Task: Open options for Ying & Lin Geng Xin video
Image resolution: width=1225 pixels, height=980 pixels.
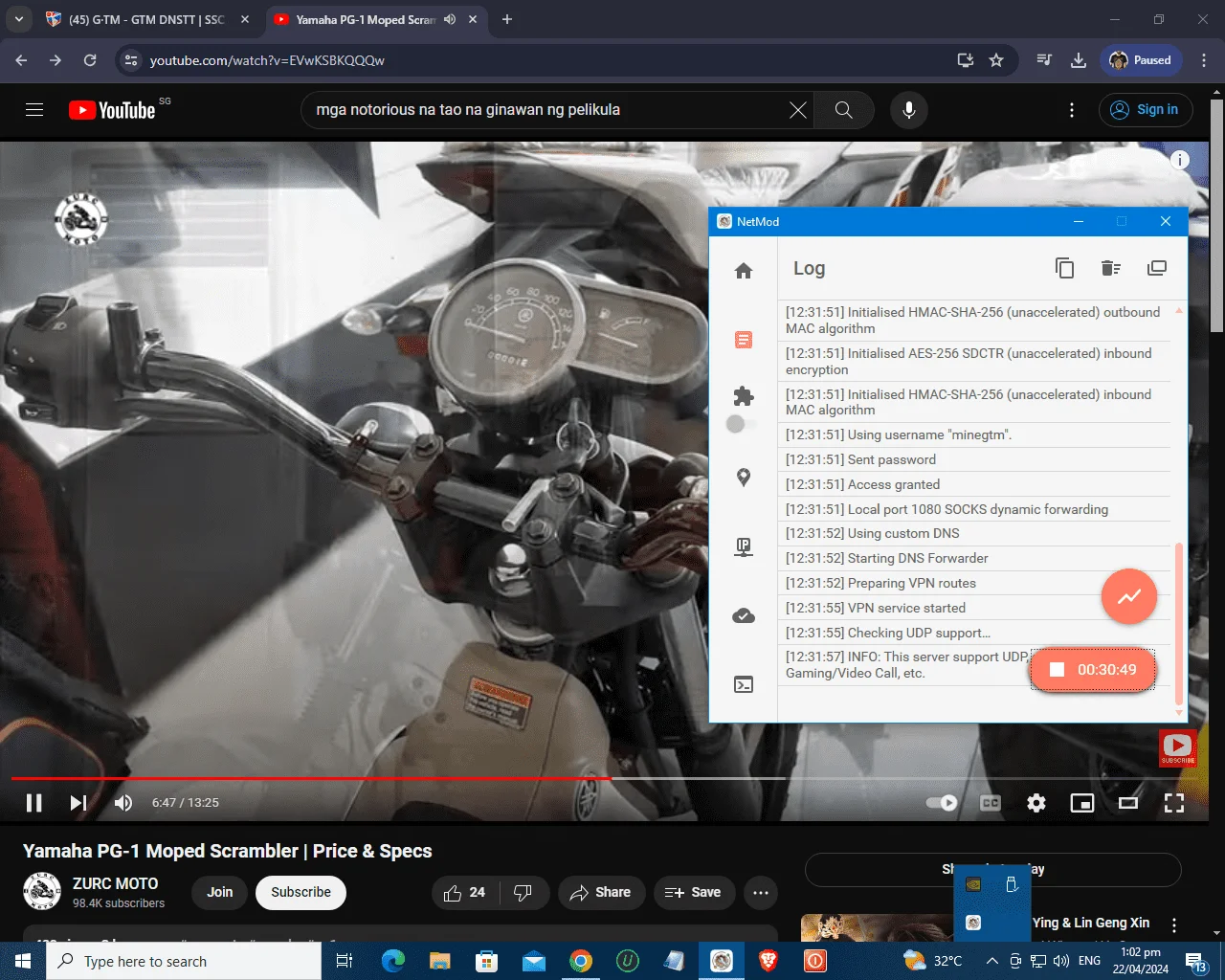Action: point(1174,925)
